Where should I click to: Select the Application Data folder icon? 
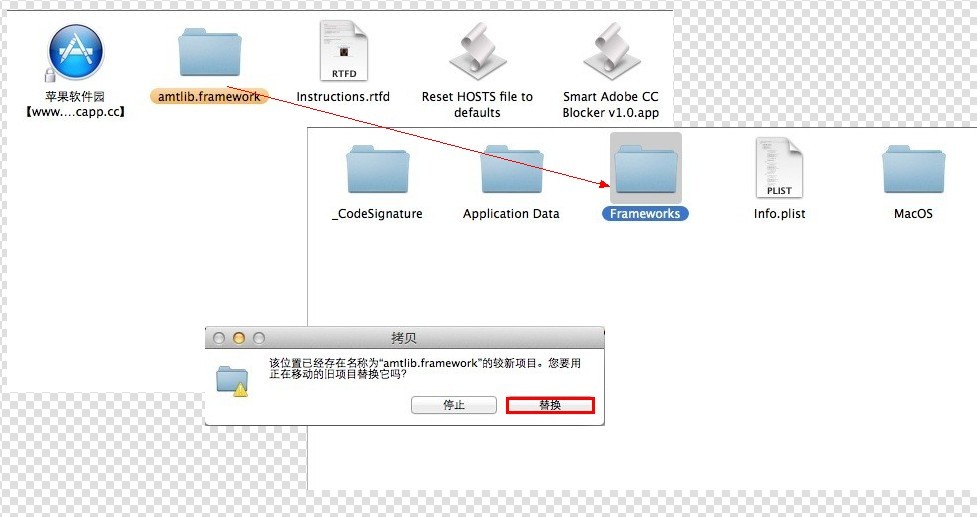click(511, 169)
